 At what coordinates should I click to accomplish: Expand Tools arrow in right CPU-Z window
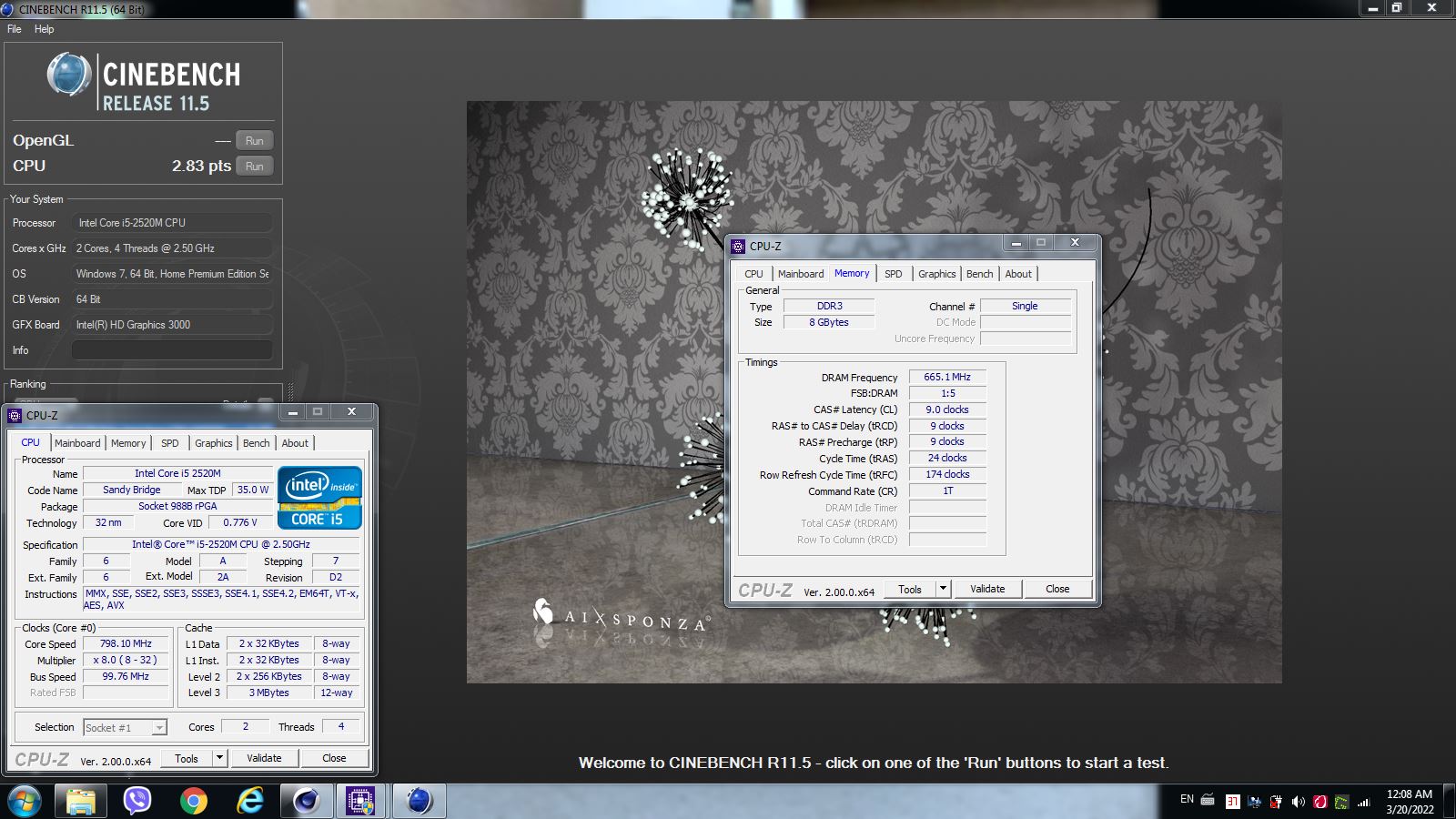tap(943, 589)
